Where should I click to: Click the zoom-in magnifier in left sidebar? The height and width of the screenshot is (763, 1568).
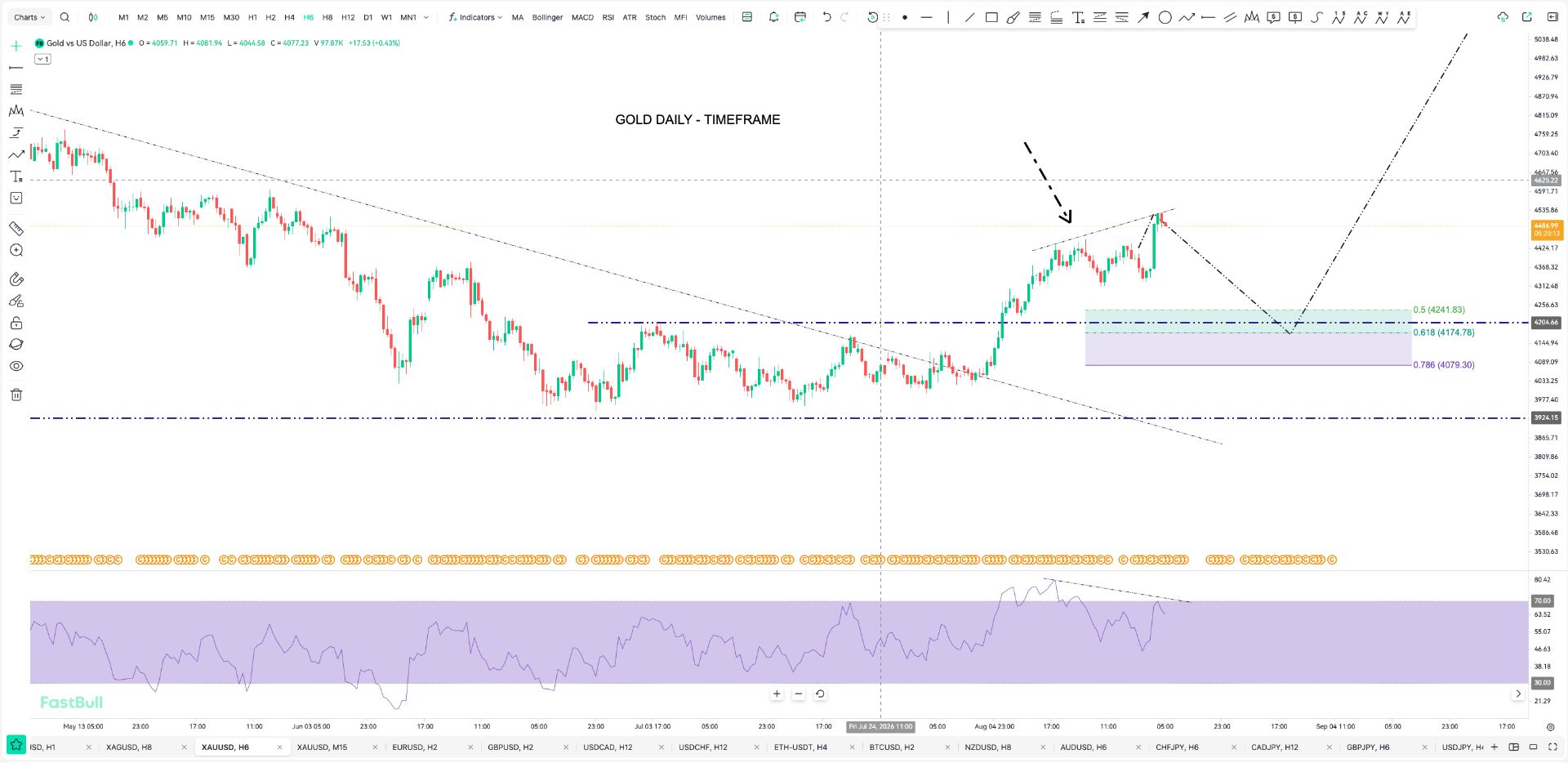(x=16, y=251)
